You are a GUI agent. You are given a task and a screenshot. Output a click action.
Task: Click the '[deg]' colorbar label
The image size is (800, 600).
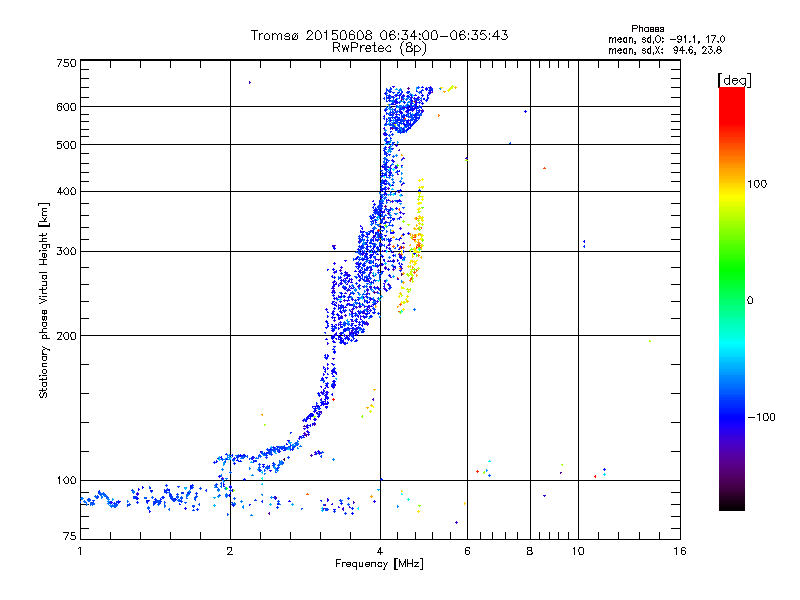tap(734, 80)
